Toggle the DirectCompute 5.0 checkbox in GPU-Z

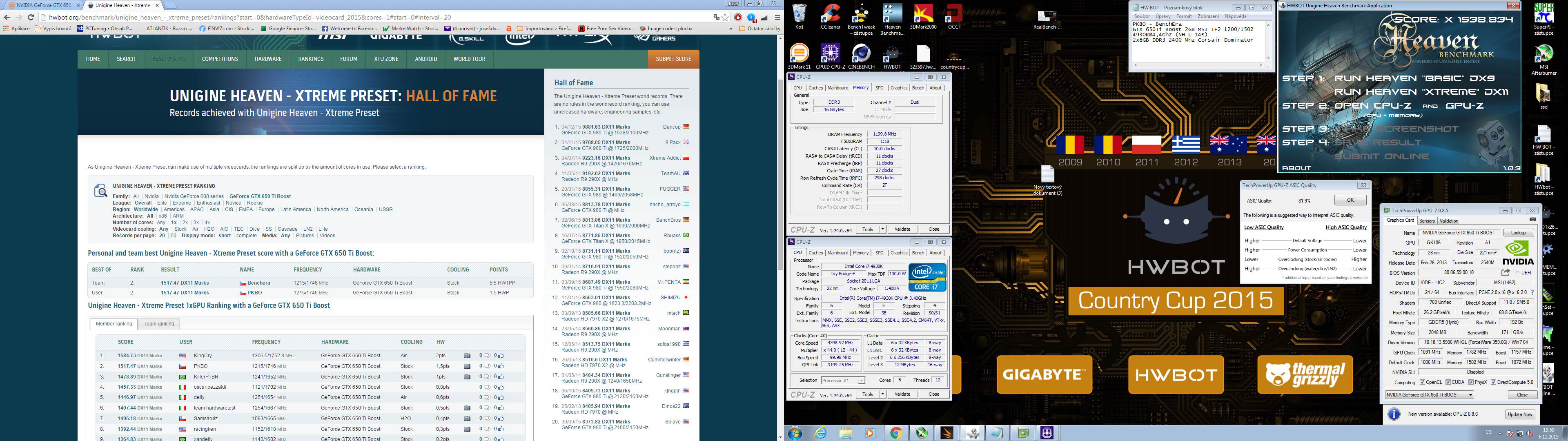(1494, 383)
